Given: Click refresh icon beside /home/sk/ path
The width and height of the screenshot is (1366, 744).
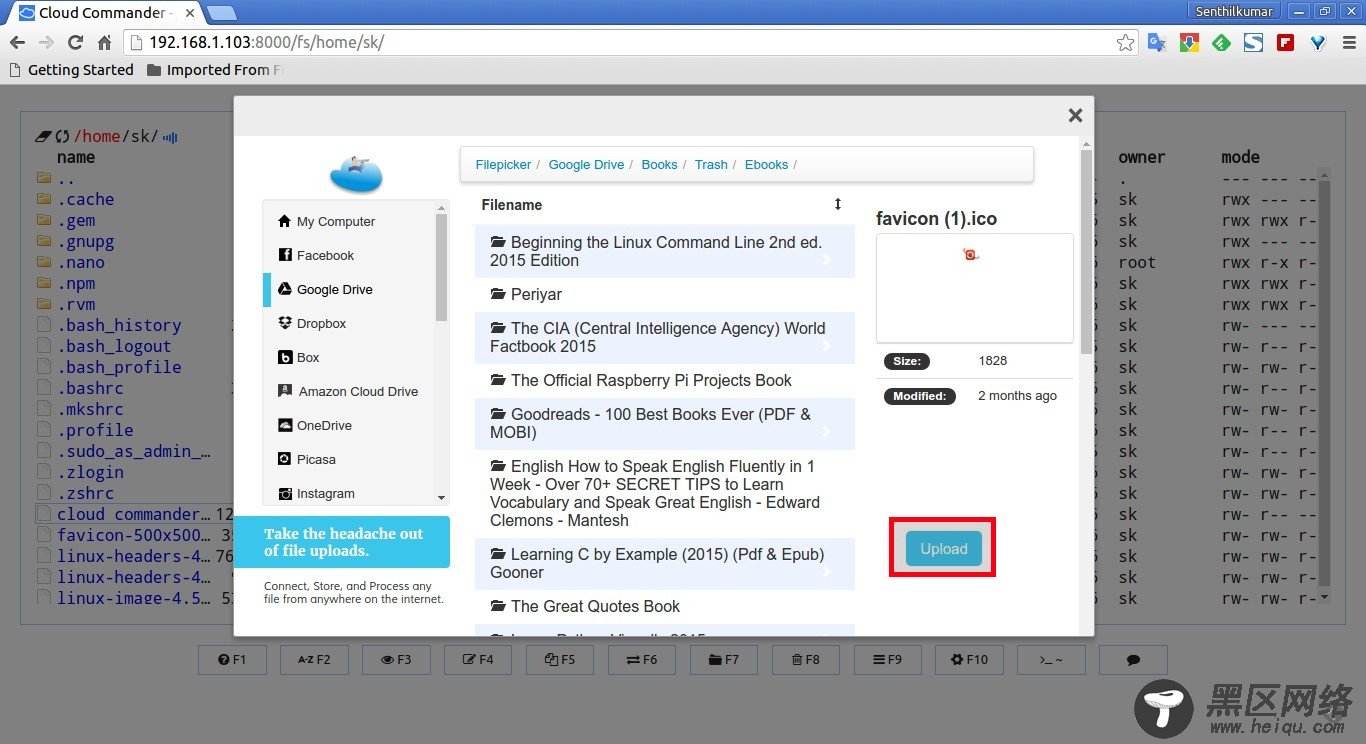Looking at the screenshot, I should coord(62,137).
